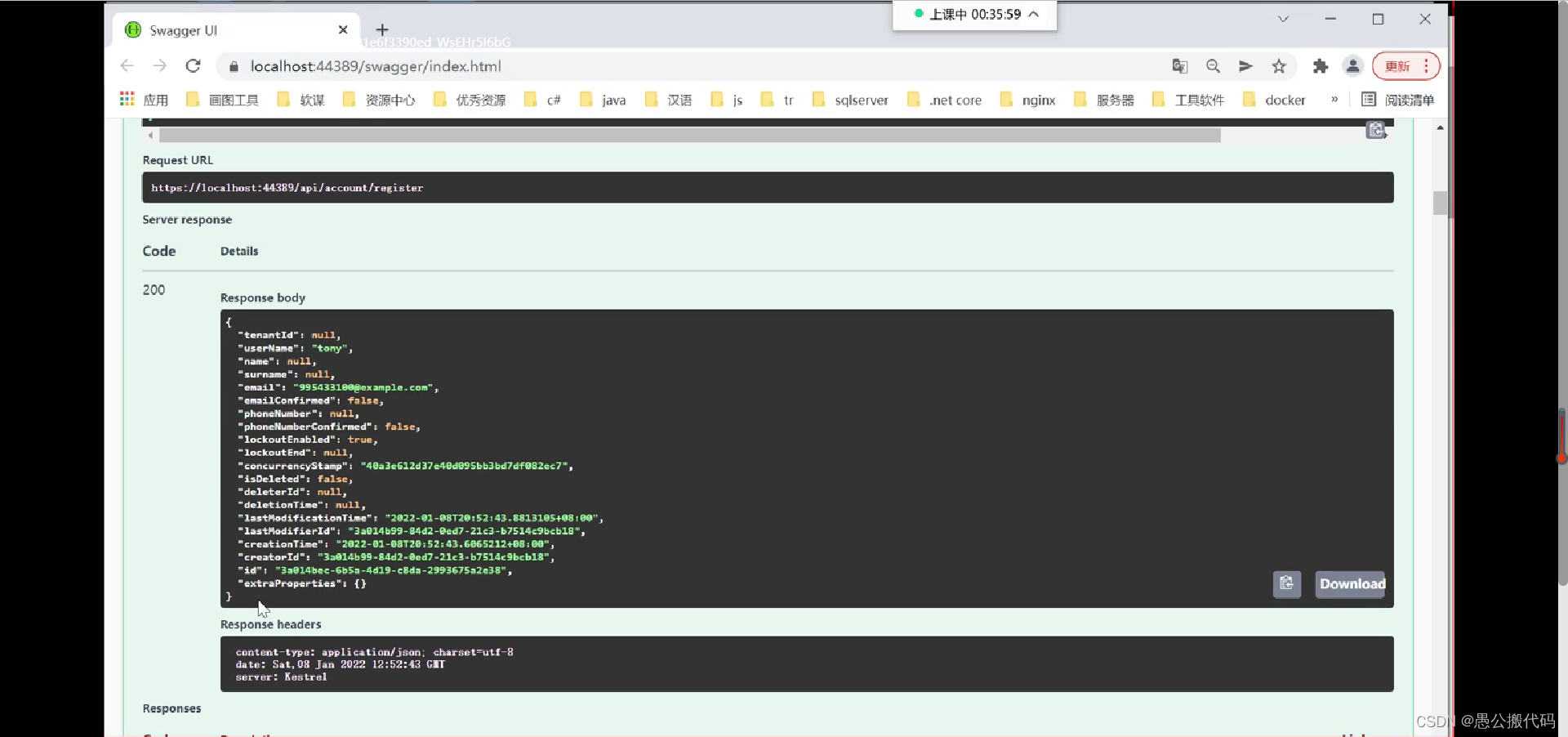Open the browser menu three dots
The image size is (1568, 737).
coord(1427,66)
